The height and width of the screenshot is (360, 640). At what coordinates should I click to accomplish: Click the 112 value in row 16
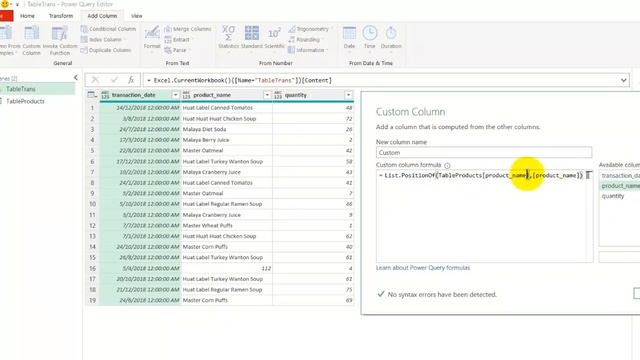[x=266, y=269]
